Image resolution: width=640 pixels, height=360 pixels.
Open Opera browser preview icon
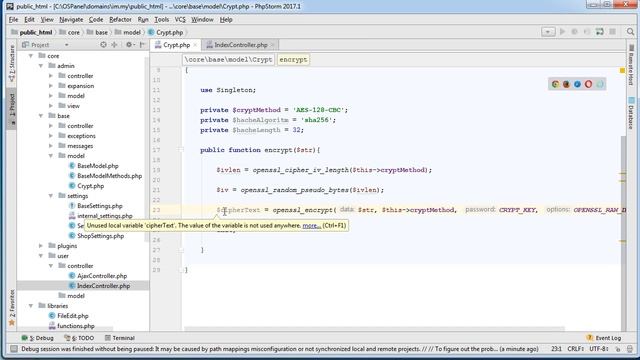click(x=588, y=84)
